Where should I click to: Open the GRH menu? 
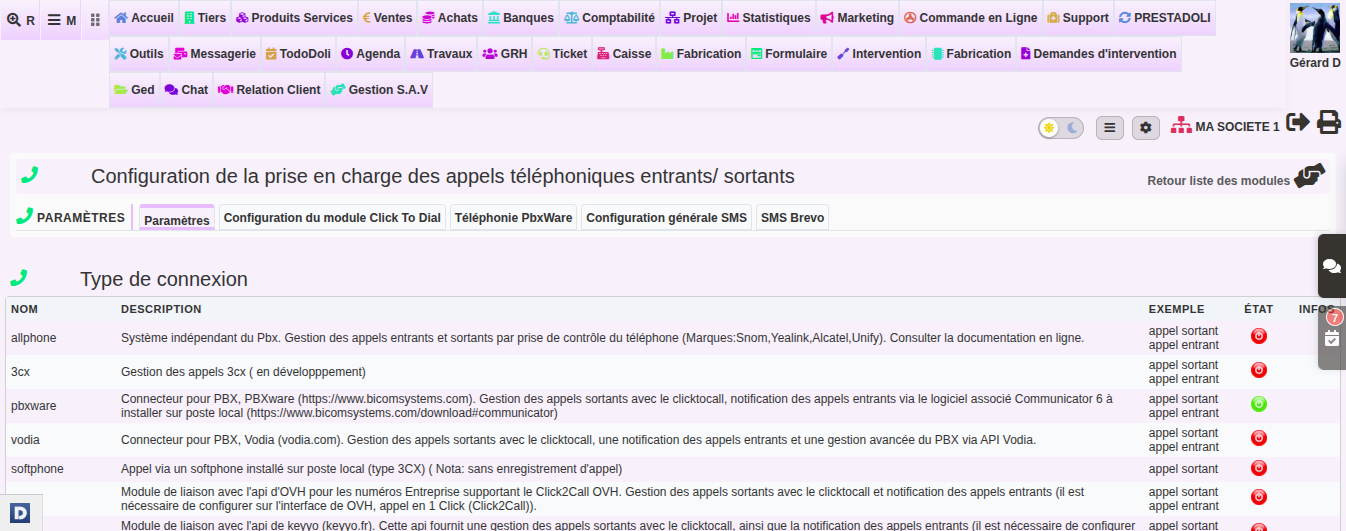[x=505, y=54]
